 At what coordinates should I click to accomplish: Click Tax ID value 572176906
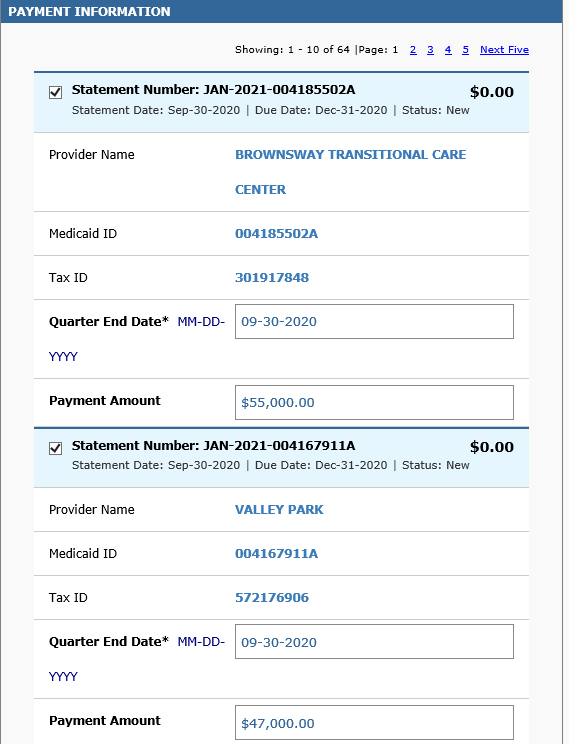click(272, 597)
